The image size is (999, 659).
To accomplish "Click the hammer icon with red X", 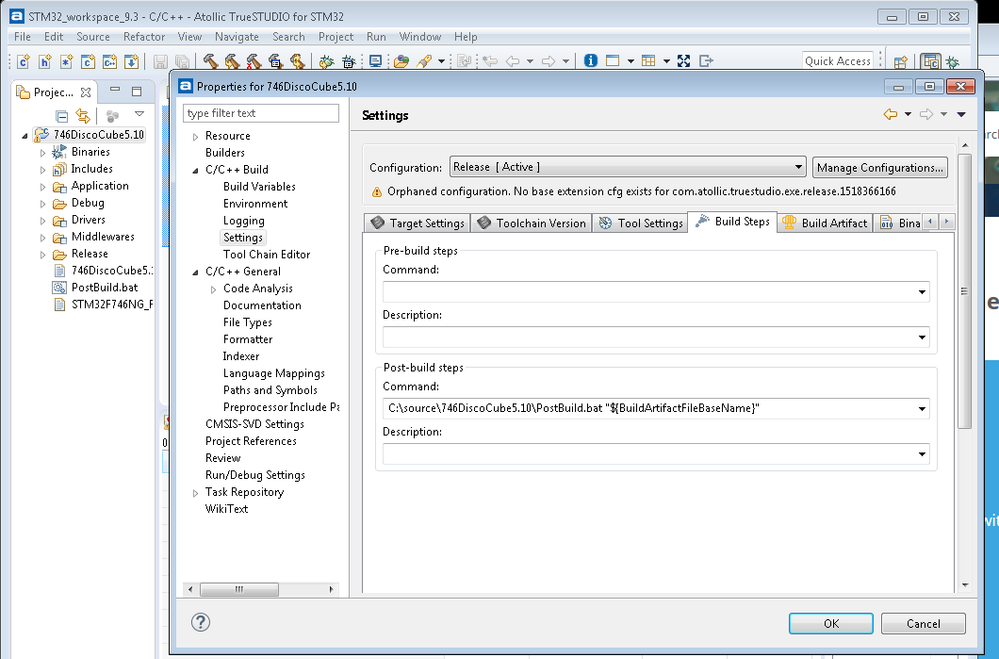I will point(253,61).
